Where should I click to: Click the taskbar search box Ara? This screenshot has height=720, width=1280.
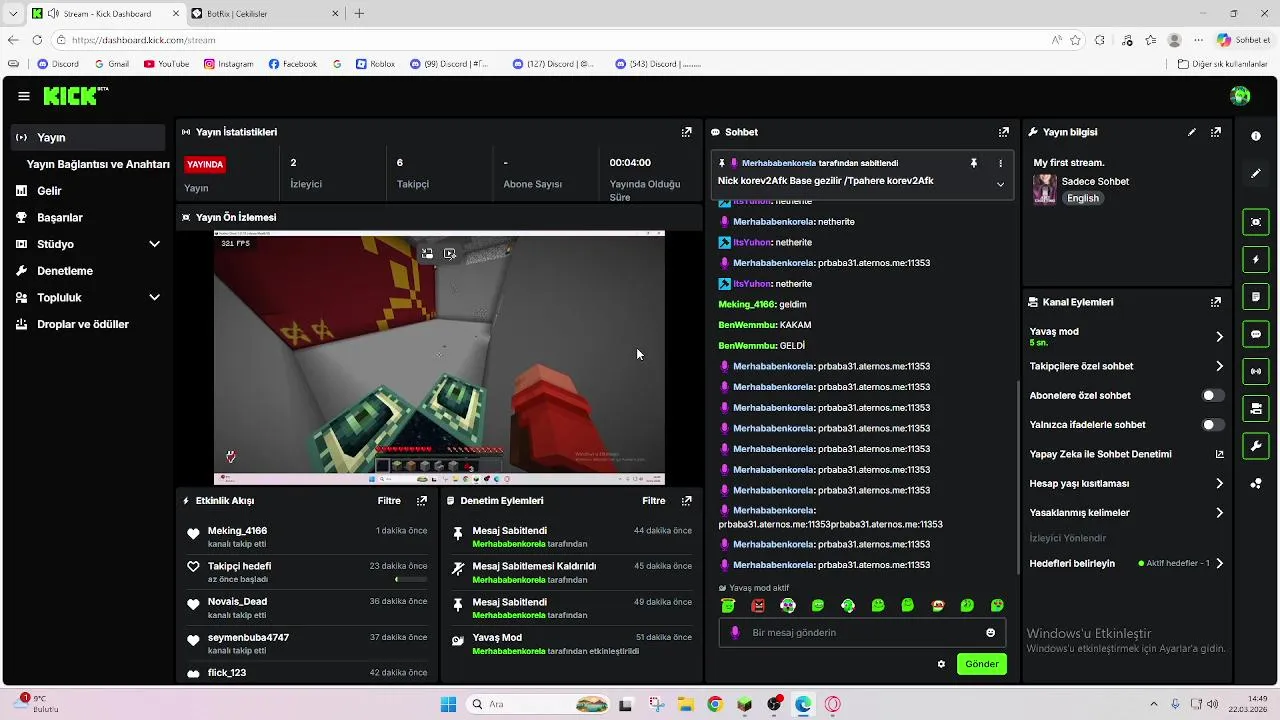point(538,704)
